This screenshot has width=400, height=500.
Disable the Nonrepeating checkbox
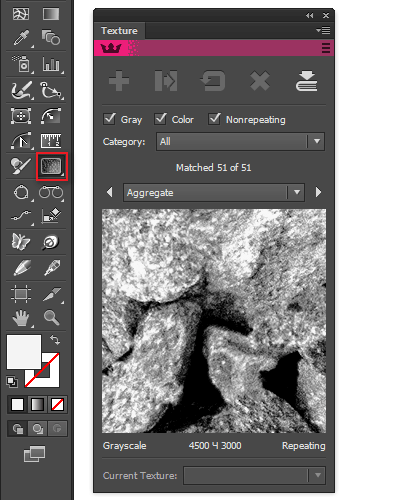point(214,119)
